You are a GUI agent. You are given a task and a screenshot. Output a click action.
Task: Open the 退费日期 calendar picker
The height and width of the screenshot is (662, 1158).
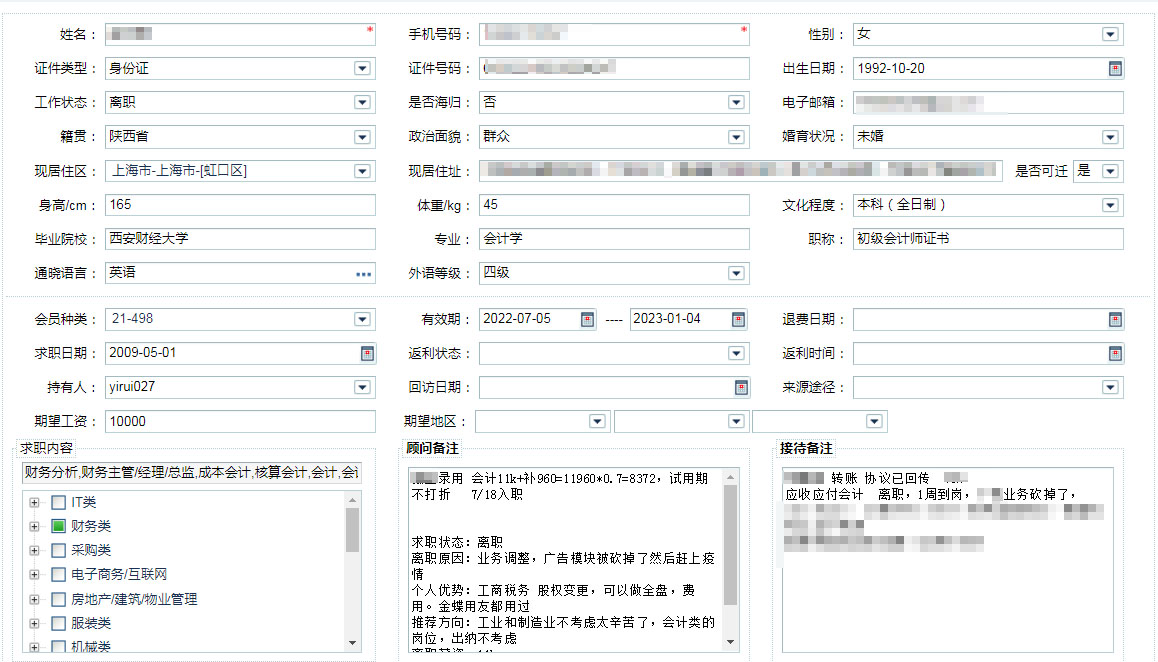1115,319
